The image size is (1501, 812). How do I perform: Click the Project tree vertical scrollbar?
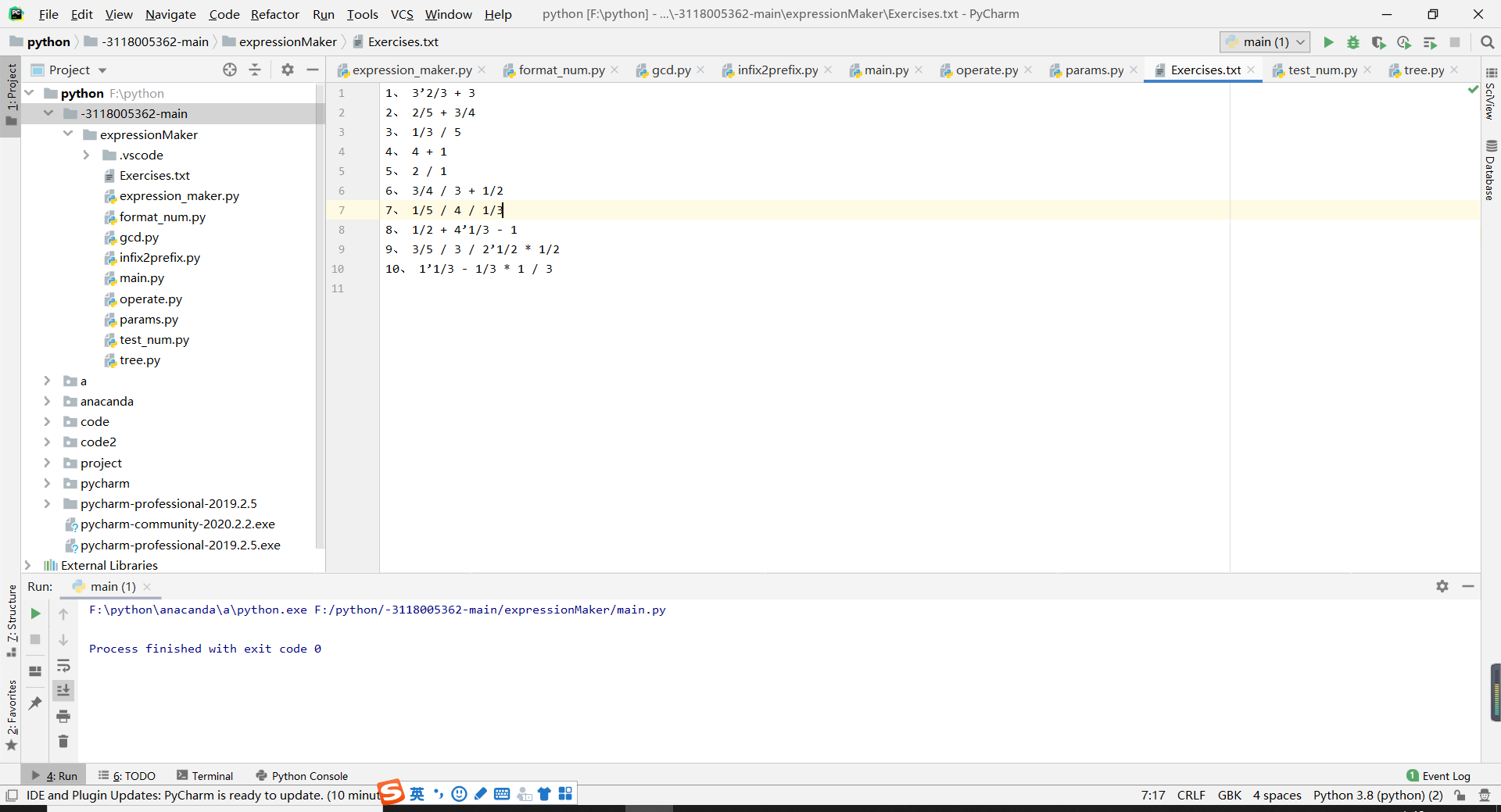click(319, 316)
